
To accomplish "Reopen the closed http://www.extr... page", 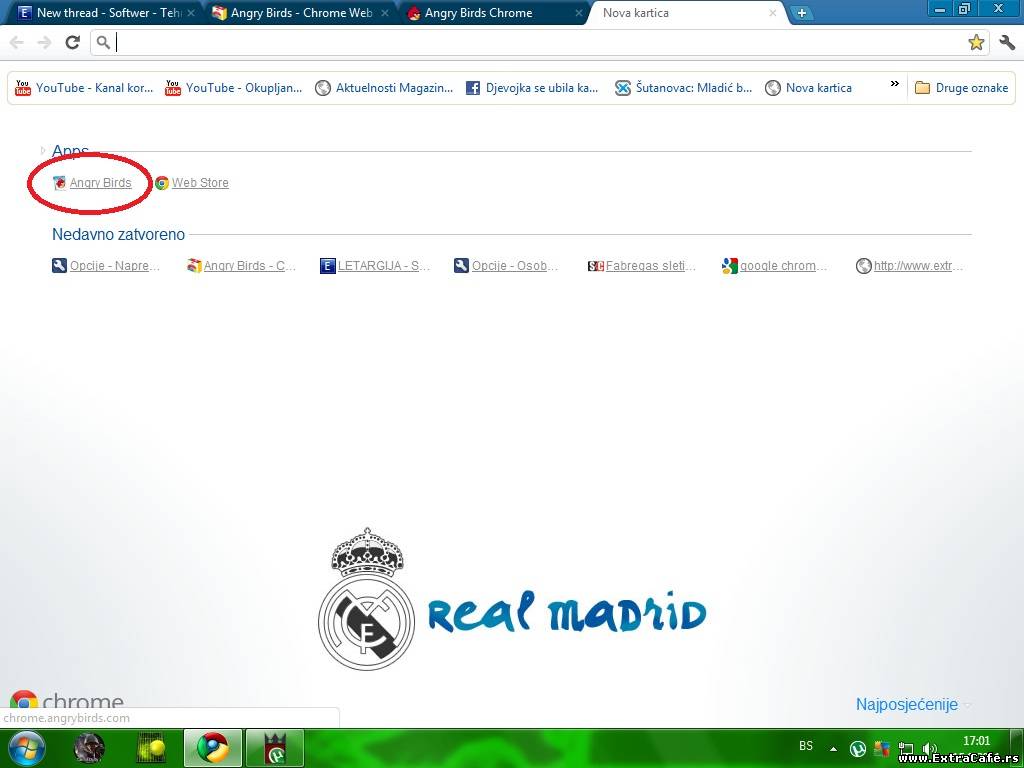I will [x=910, y=266].
